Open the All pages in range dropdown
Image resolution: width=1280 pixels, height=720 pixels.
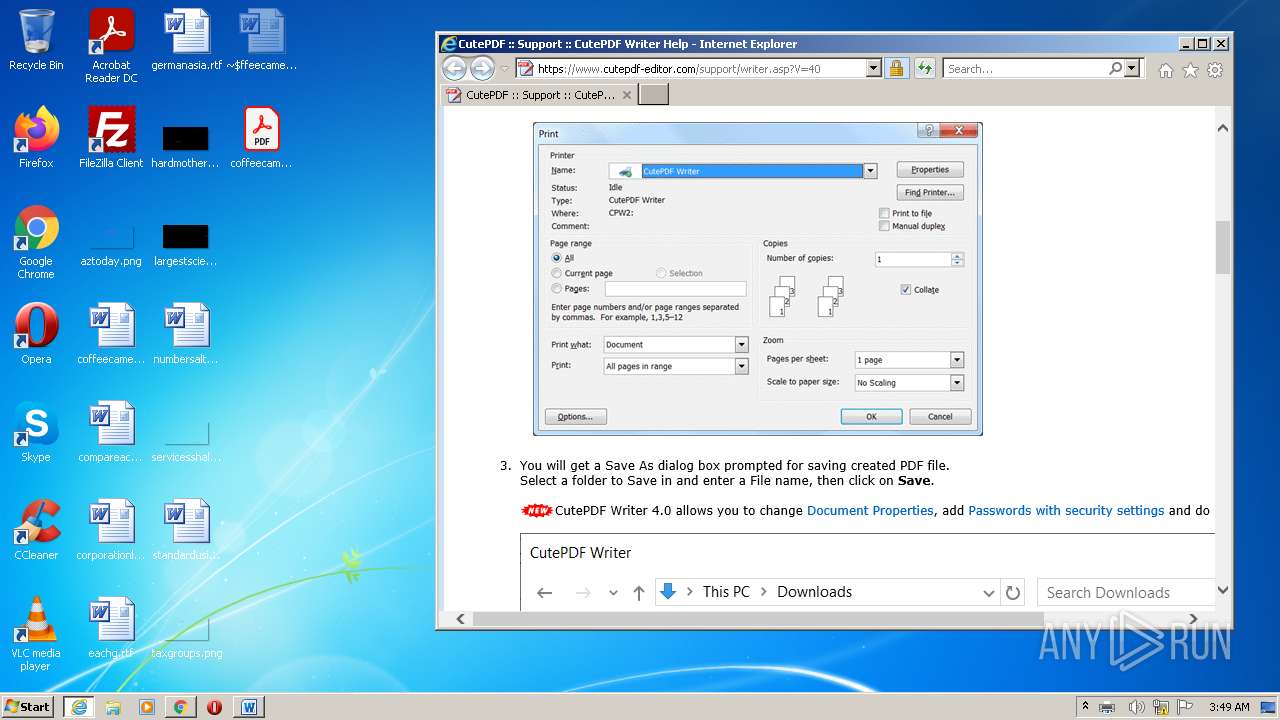click(741, 366)
